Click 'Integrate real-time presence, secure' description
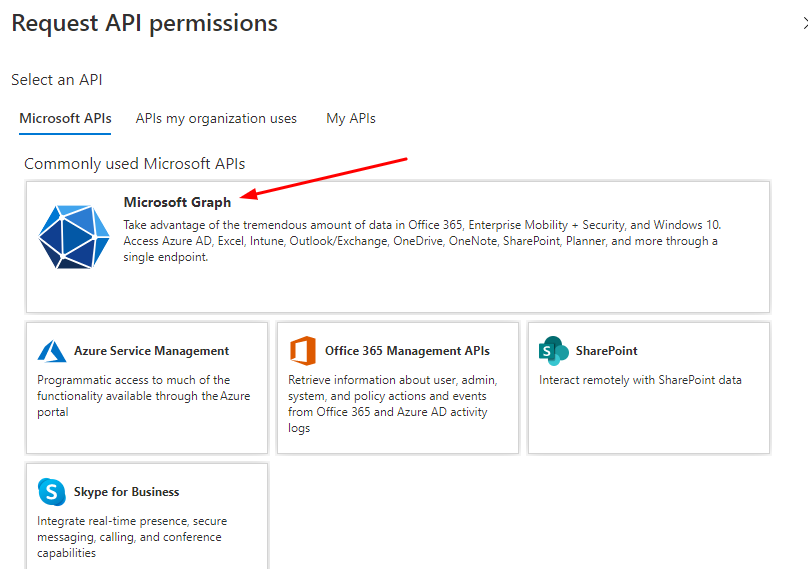The height and width of the screenshot is (569, 808). click(132, 537)
